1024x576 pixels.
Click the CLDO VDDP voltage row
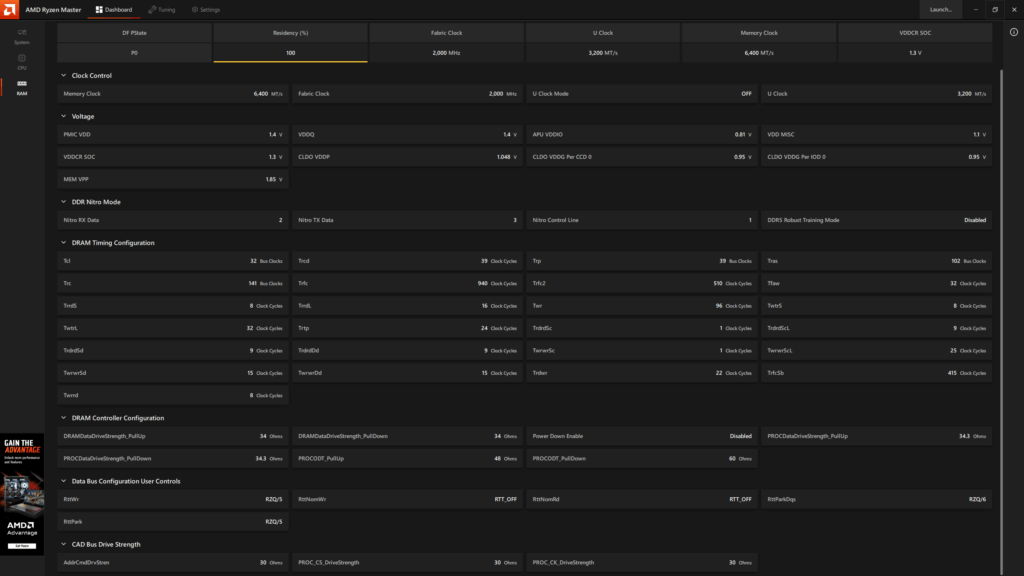407,157
